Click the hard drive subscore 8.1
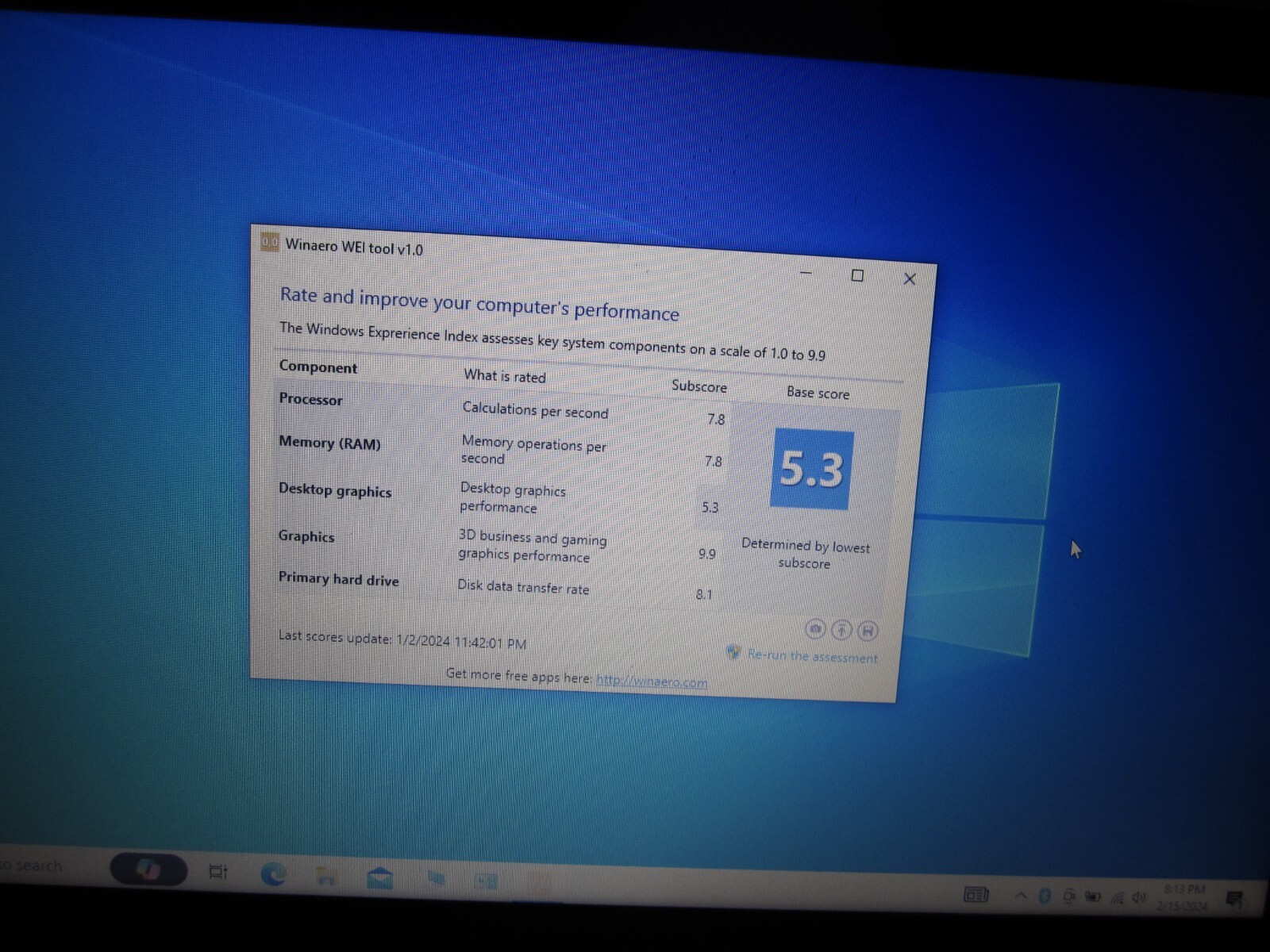 704,594
